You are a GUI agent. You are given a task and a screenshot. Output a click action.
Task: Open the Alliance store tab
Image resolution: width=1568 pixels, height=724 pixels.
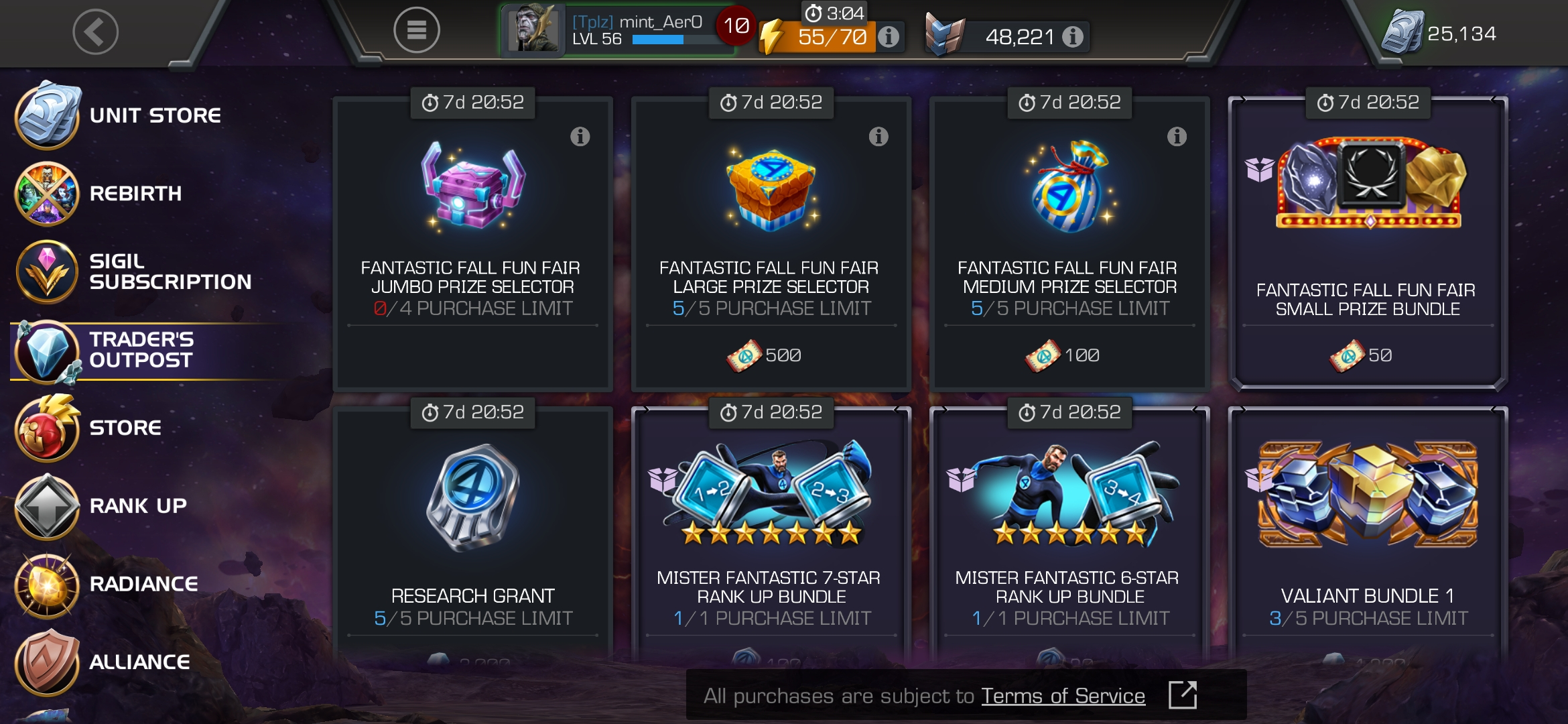[x=103, y=662]
